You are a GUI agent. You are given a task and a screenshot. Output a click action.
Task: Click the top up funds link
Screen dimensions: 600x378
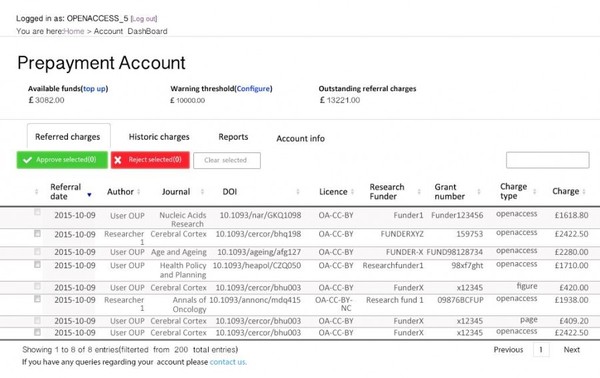pyautogui.click(x=95, y=89)
